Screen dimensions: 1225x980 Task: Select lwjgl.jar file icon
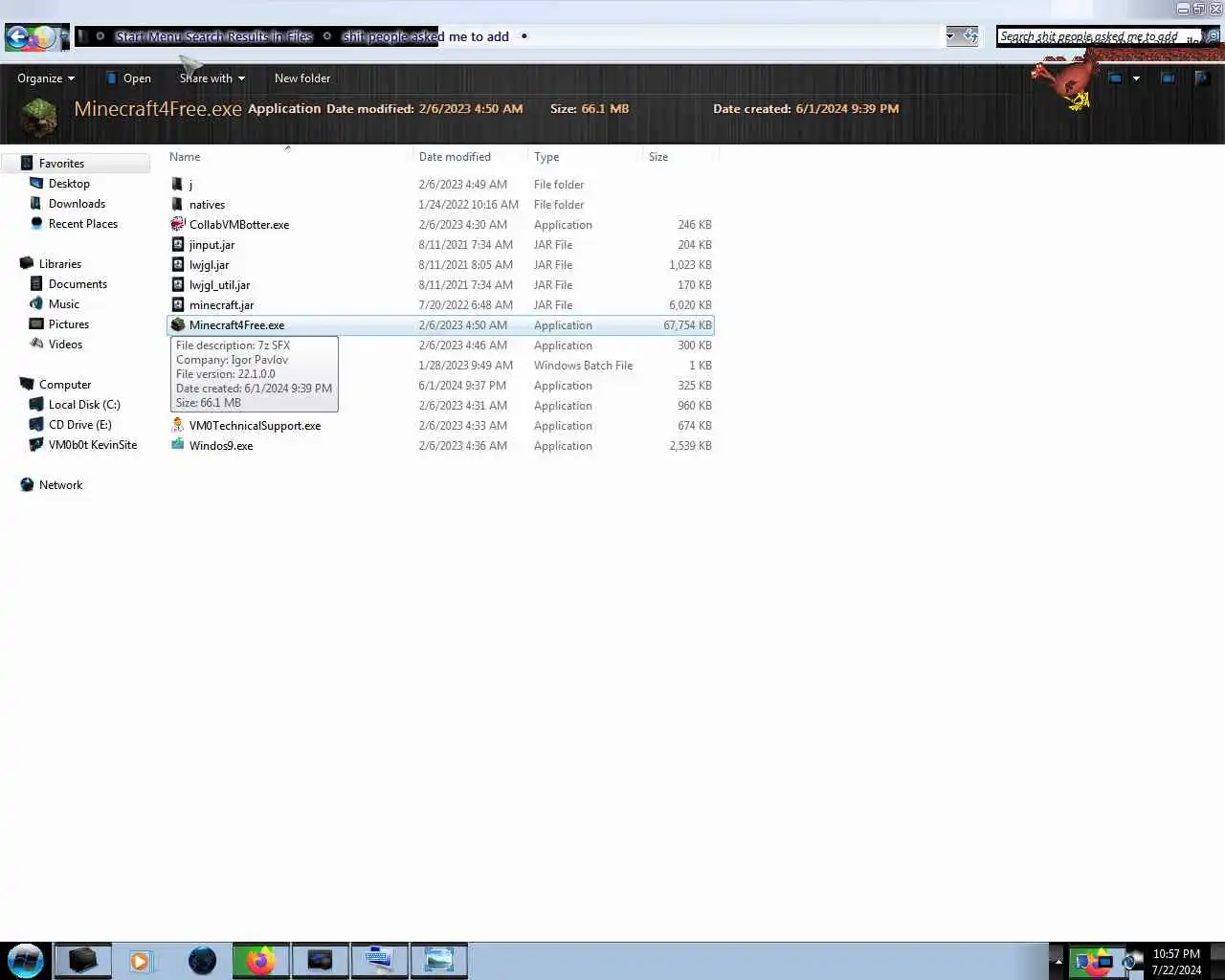[177, 265]
